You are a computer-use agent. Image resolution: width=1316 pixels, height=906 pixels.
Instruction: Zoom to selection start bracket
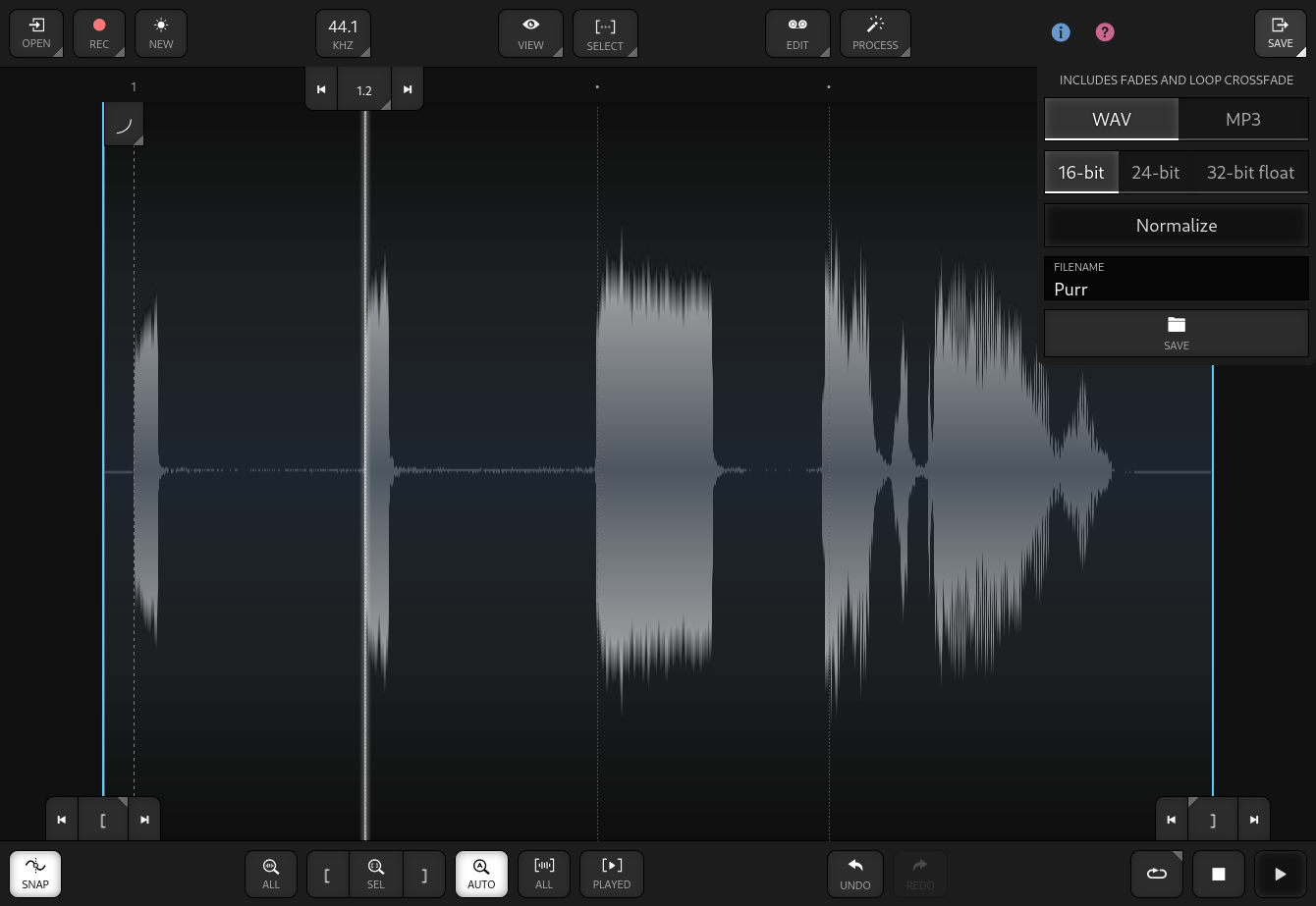pos(328,874)
